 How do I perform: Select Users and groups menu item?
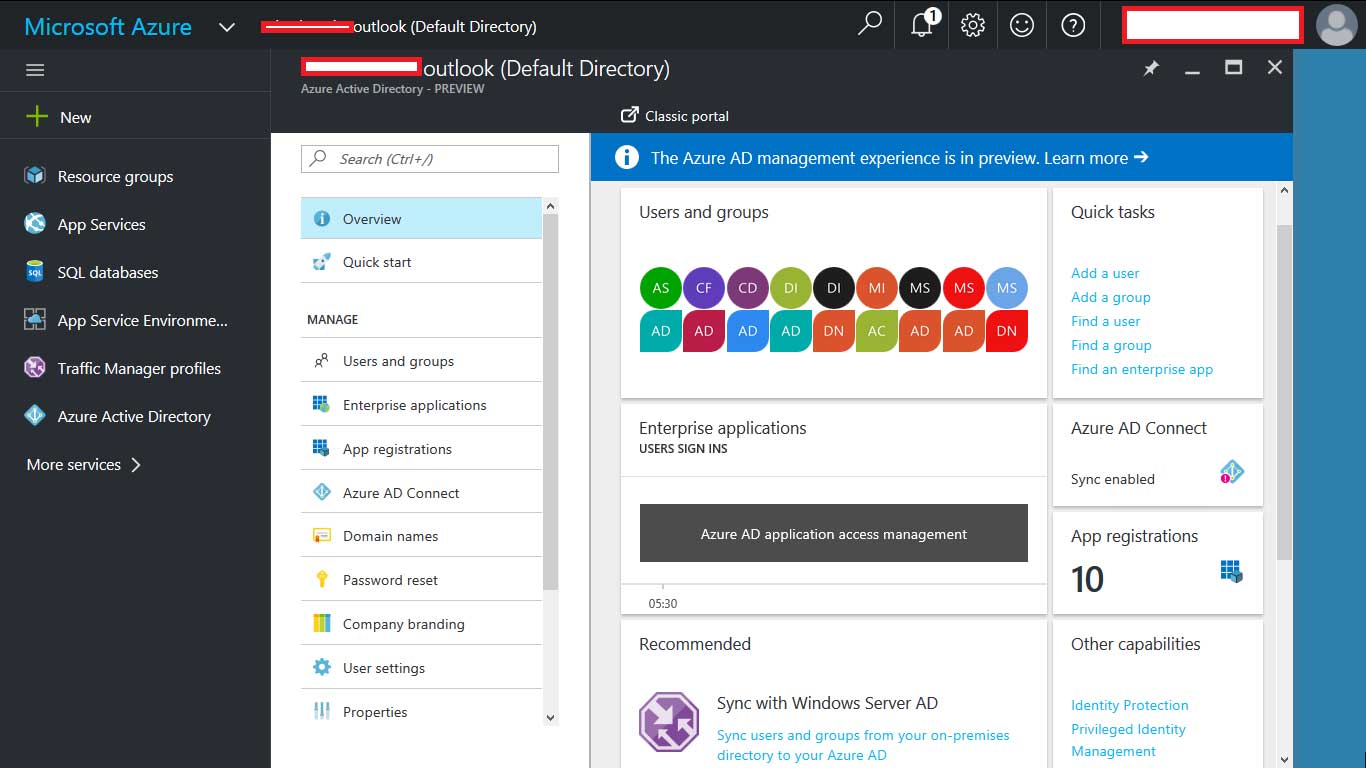(x=398, y=361)
